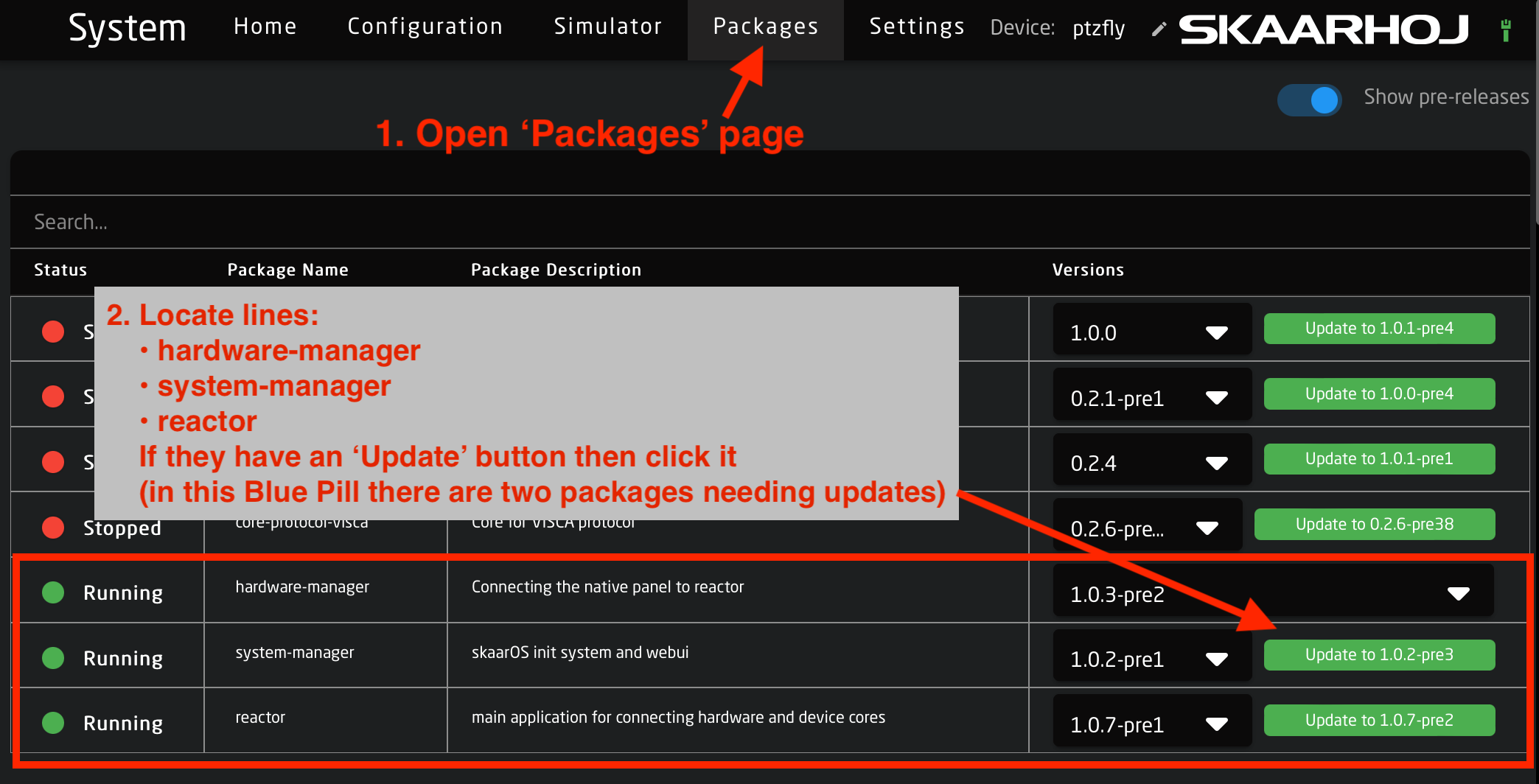Click the 'Show pre-releases' label
The height and width of the screenshot is (784, 1539).
(x=1446, y=97)
